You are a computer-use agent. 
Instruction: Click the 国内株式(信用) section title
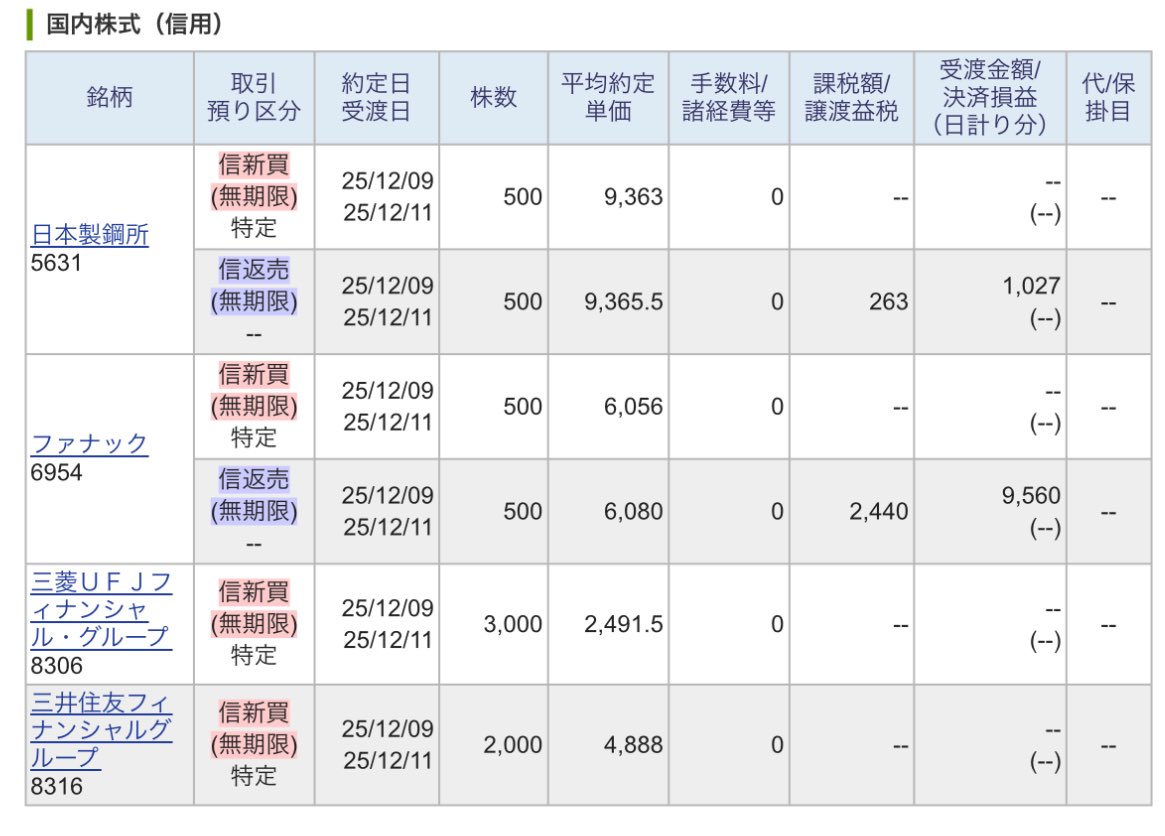click(x=134, y=24)
